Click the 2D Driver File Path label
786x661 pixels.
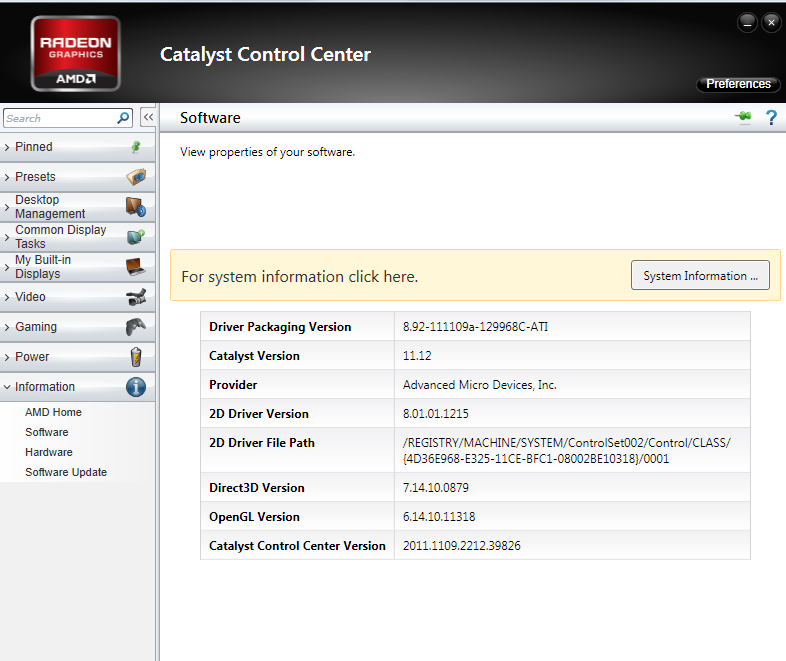[x=262, y=443]
